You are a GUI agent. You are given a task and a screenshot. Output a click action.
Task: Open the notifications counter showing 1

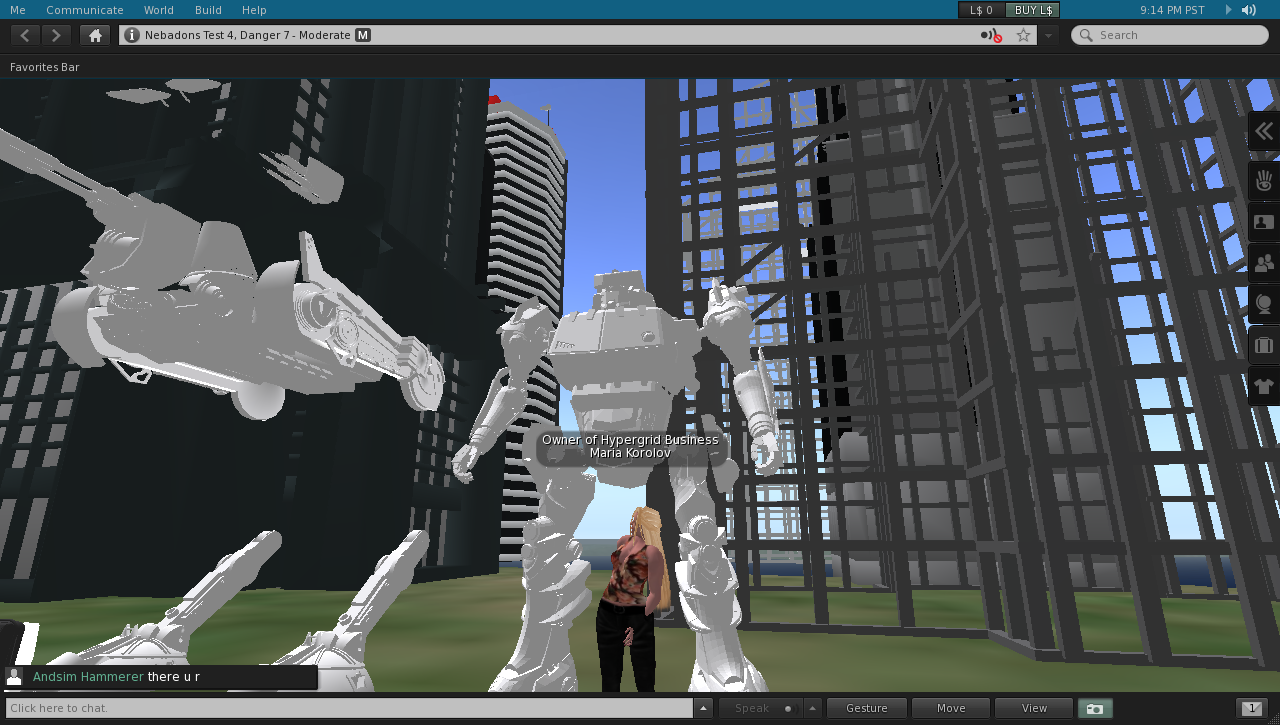click(1252, 708)
